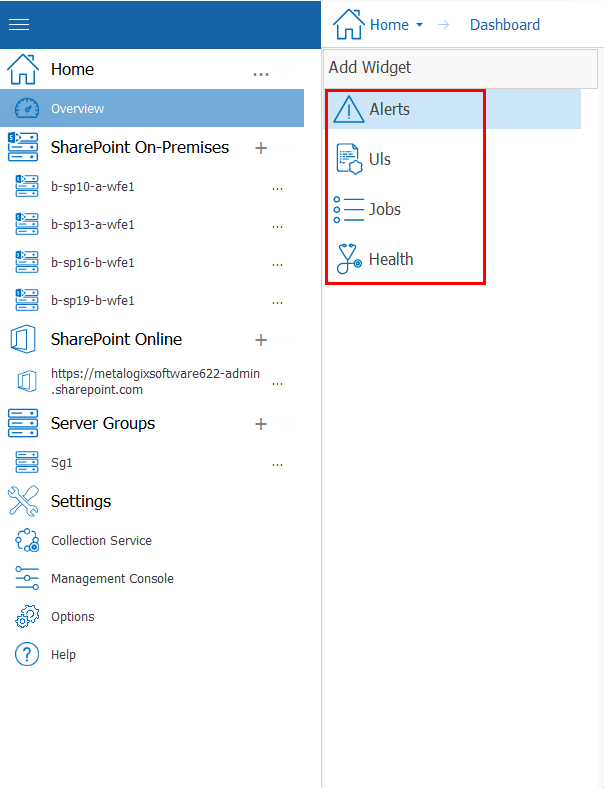Click the Alerts warning triangle icon
The height and width of the screenshot is (788, 604).
[x=349, y=109]
